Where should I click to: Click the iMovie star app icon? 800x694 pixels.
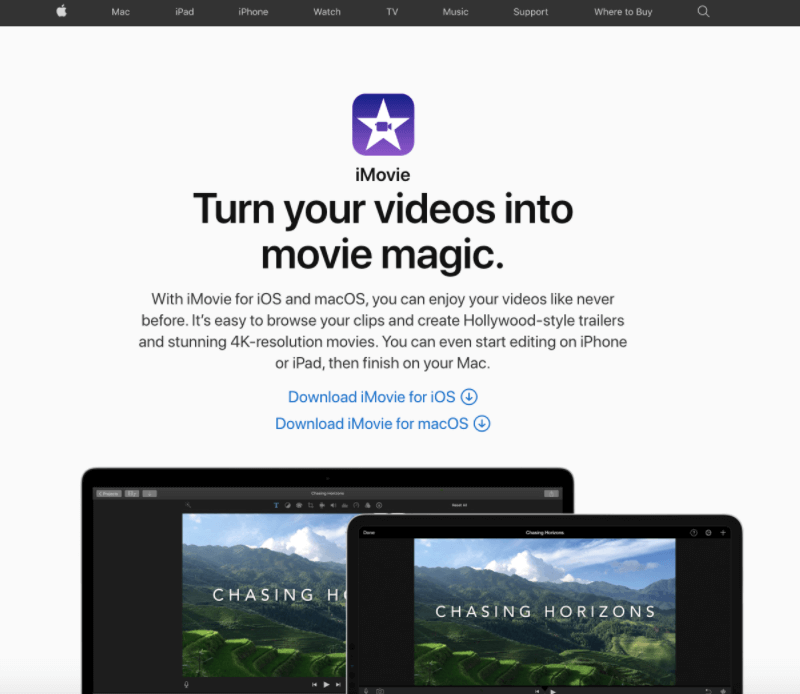click(x=383, y=125)
